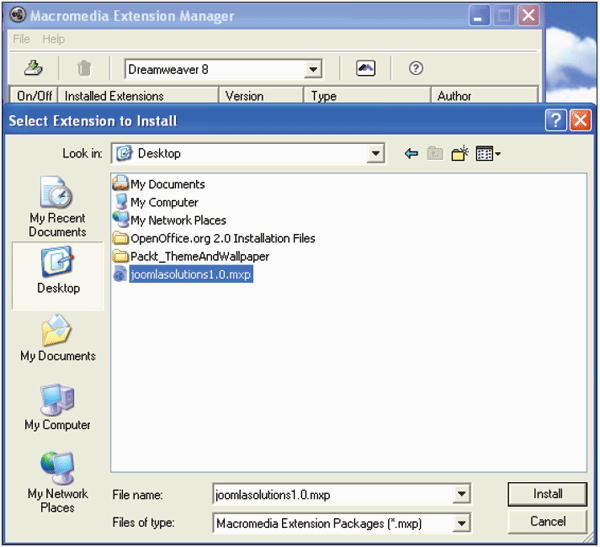Click the Go Back arrow icon
Image resolution: width=600 pixels, height=547 pixels.
(411, 154)
